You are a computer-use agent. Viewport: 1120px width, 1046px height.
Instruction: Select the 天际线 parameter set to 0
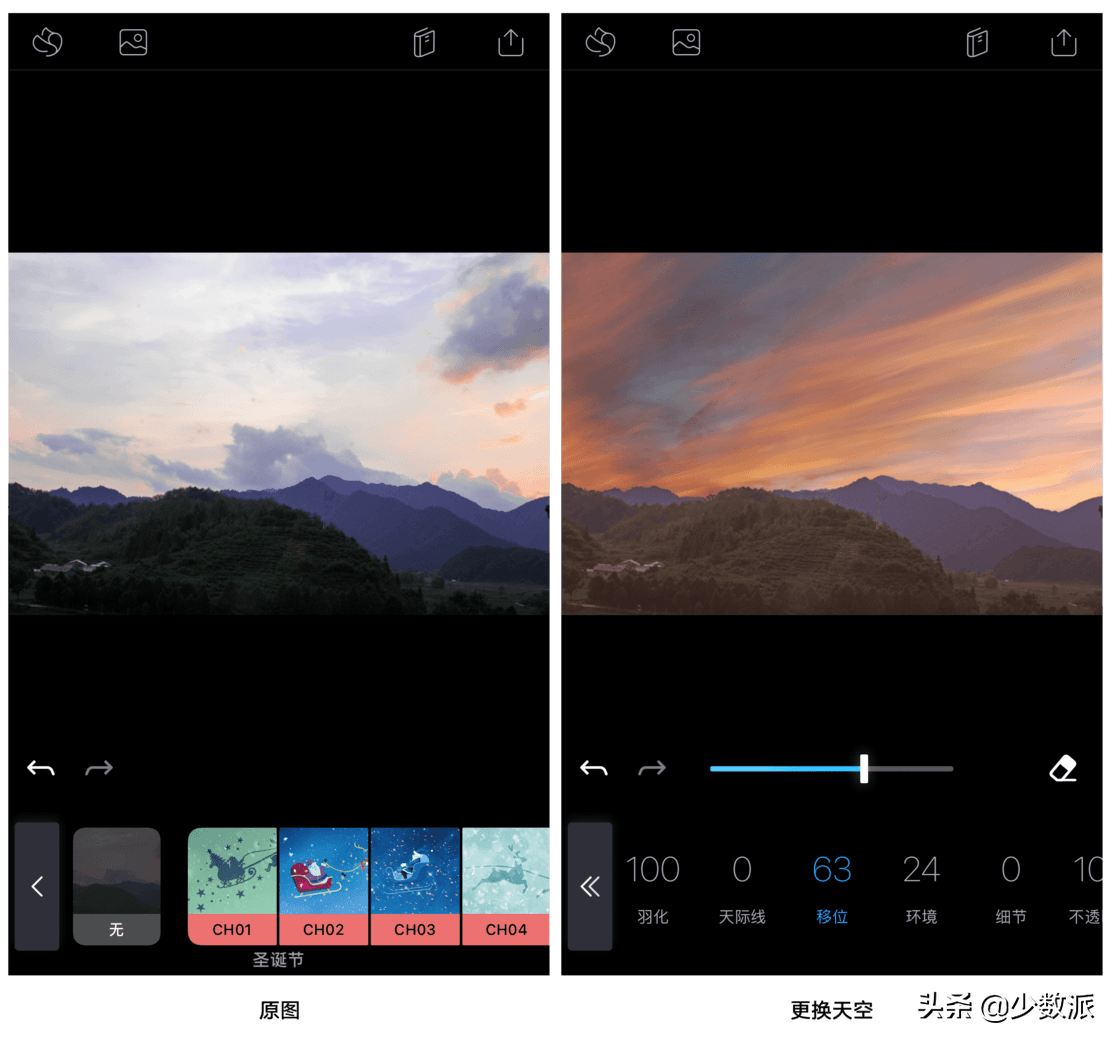pyautogui.click(x=742, y=889)
